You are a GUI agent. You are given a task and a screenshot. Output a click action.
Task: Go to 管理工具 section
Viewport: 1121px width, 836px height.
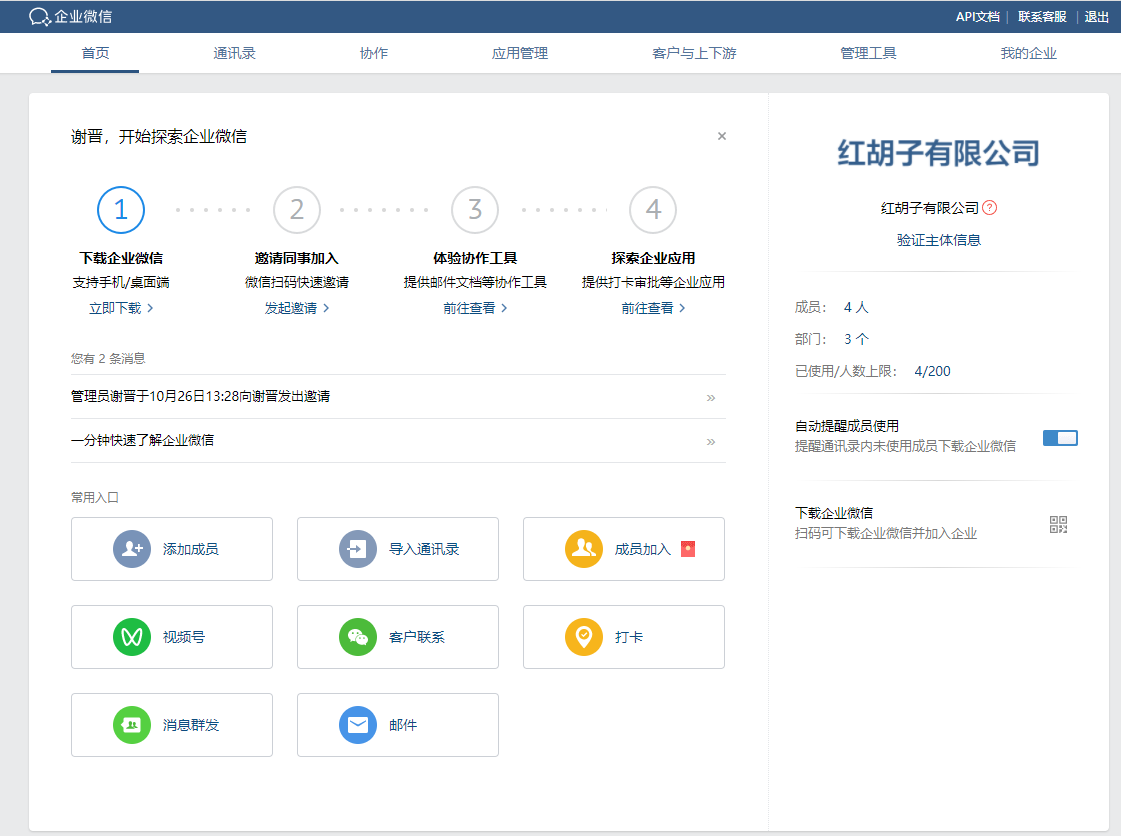coord(869,53)
